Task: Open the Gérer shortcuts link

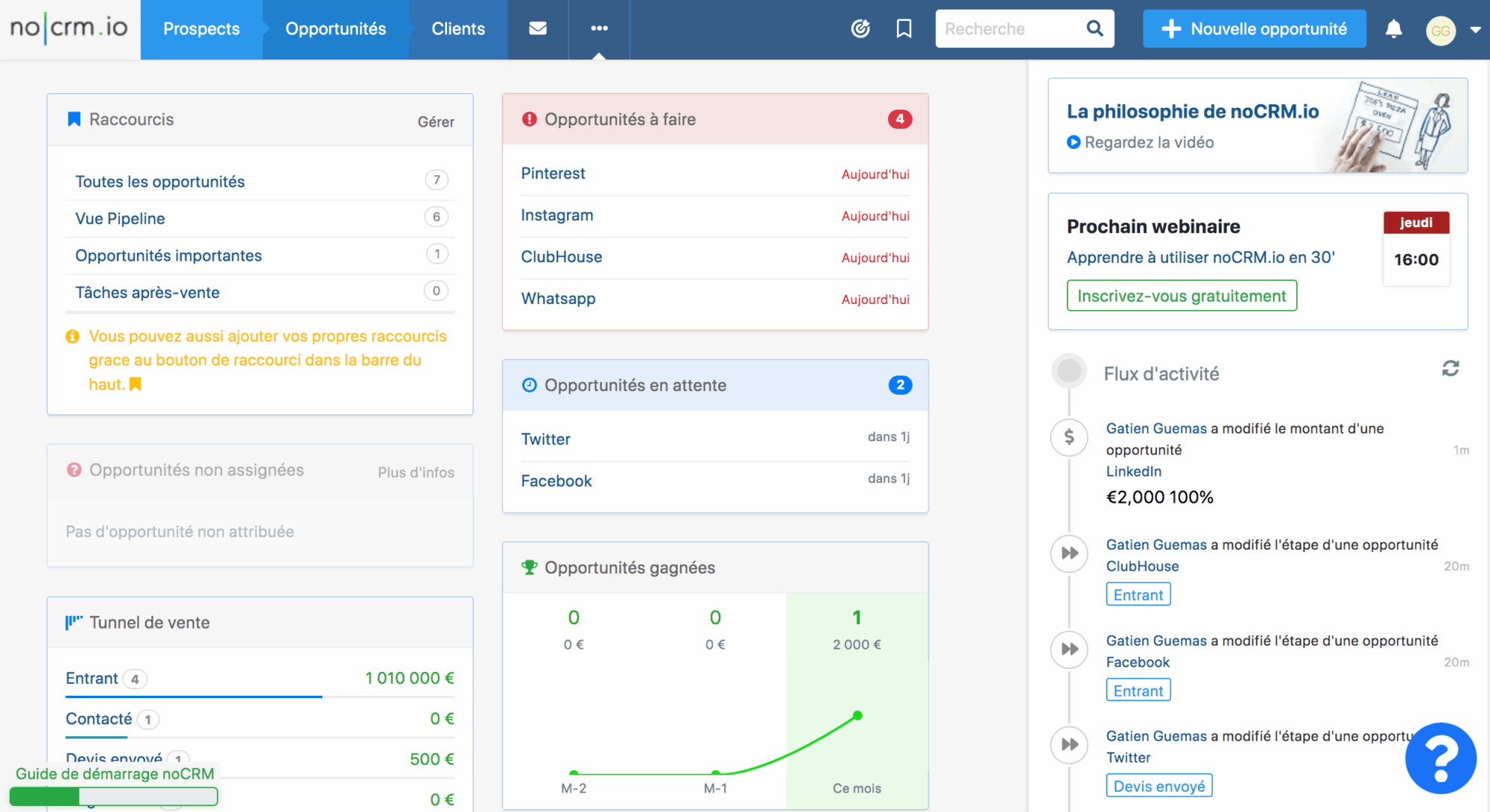Action: (435, 121)
